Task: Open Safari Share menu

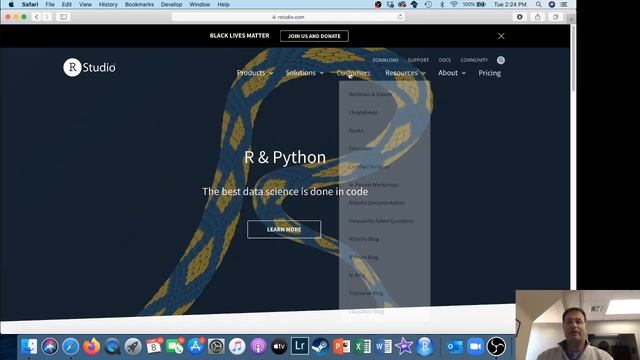Action: pyautogui.click(x=538, y=17)
